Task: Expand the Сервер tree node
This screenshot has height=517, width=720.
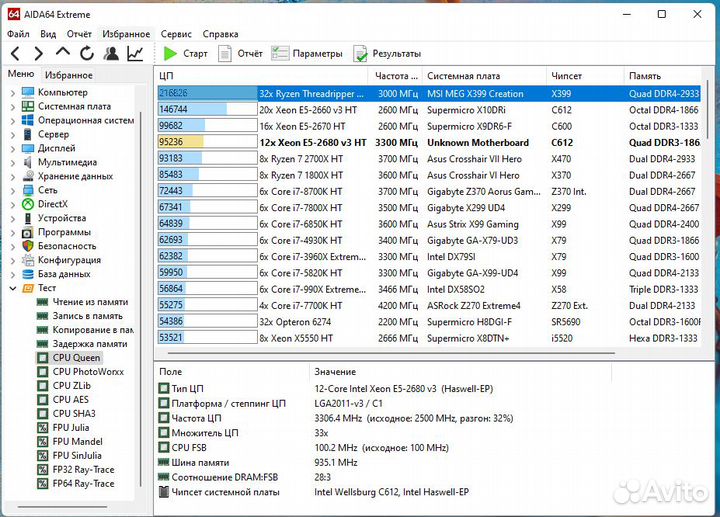Action: [x=12, y=135]
